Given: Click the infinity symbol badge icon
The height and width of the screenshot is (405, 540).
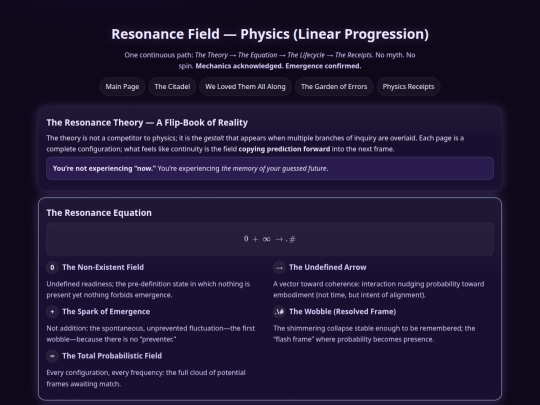Looking at the screenshot, I should pos(52,356).
